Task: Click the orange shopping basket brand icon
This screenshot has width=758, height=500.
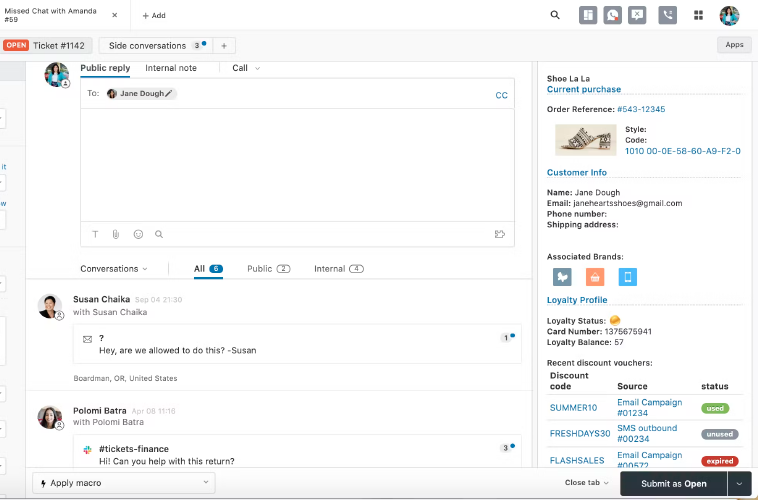Action: [595, 277]
